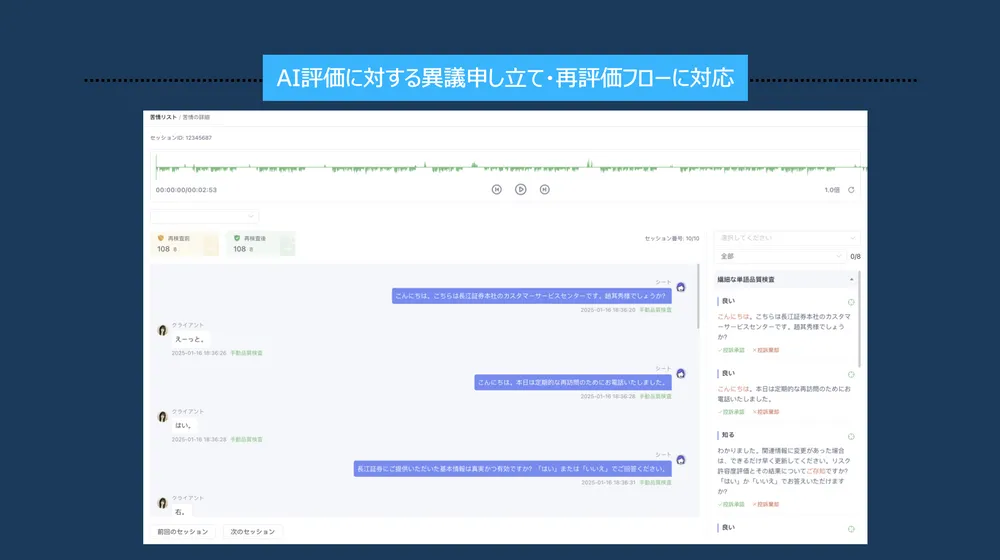1000x560 pixels.
Task: Click 手動品質検査 under えーっと message
Action: coord(246,353)
